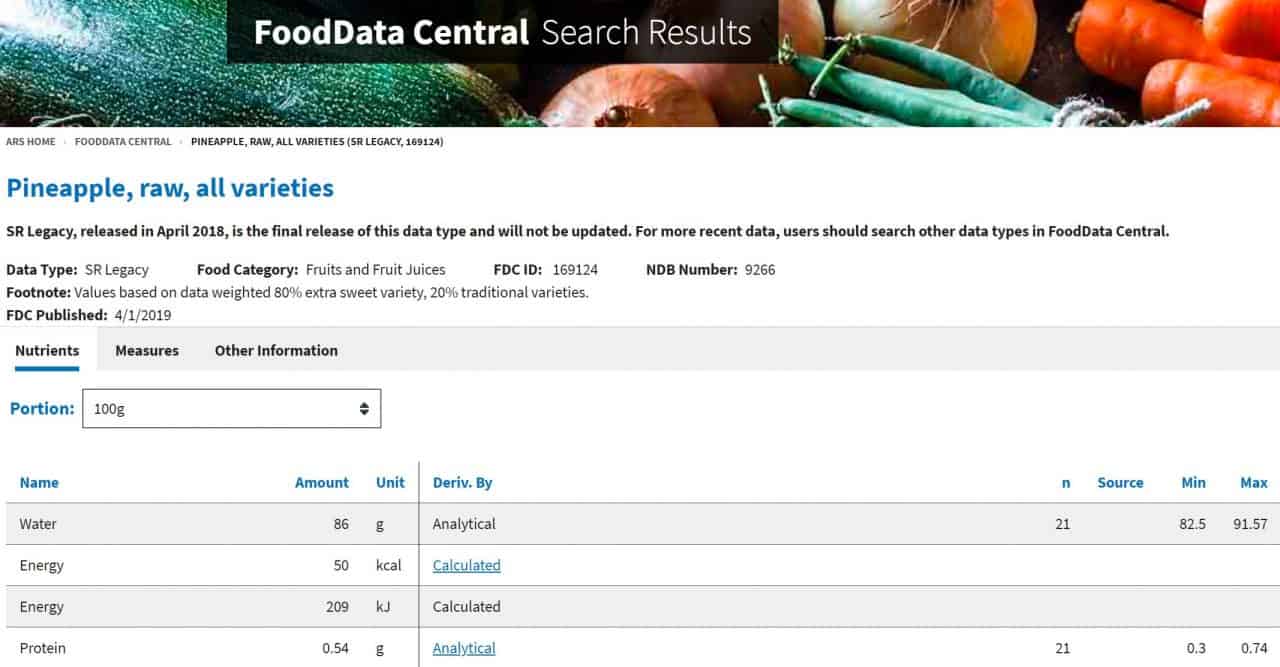Click the FoodData Central banner title
The image size is (1280, 667).
(390, 32)
